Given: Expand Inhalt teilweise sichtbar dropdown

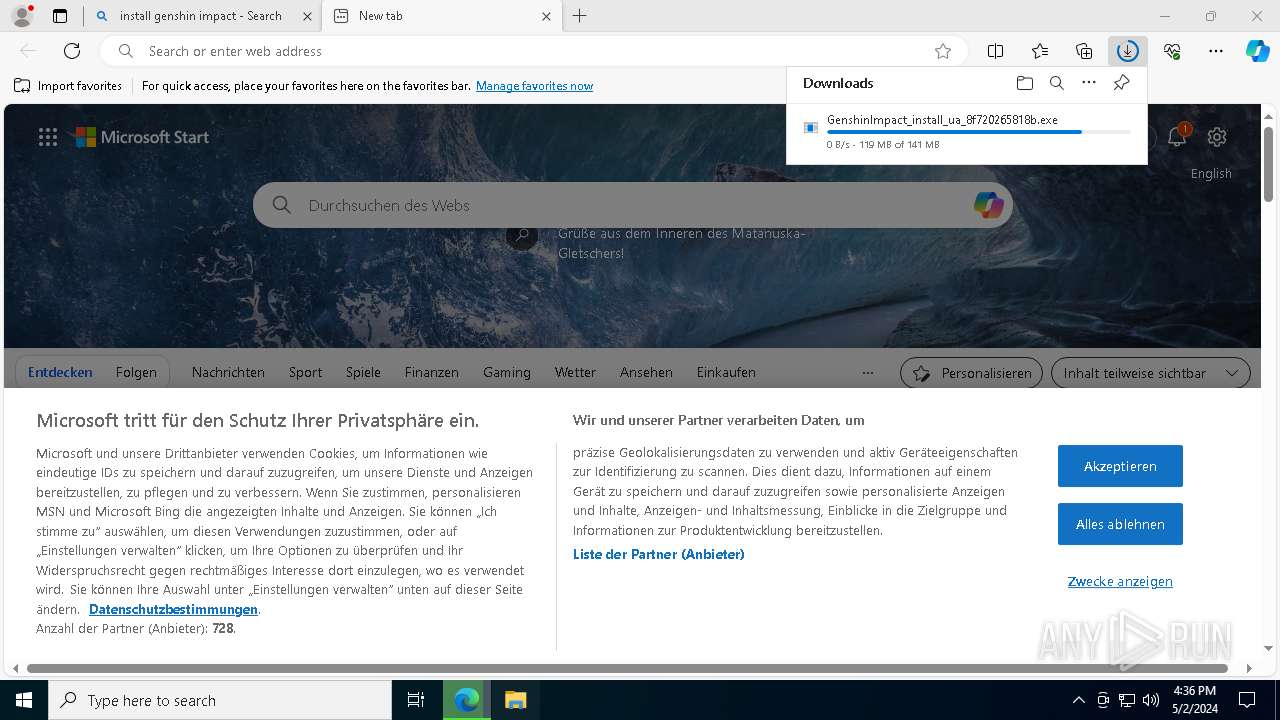Looking at the screenshot, I should (x=1150, y=373).
